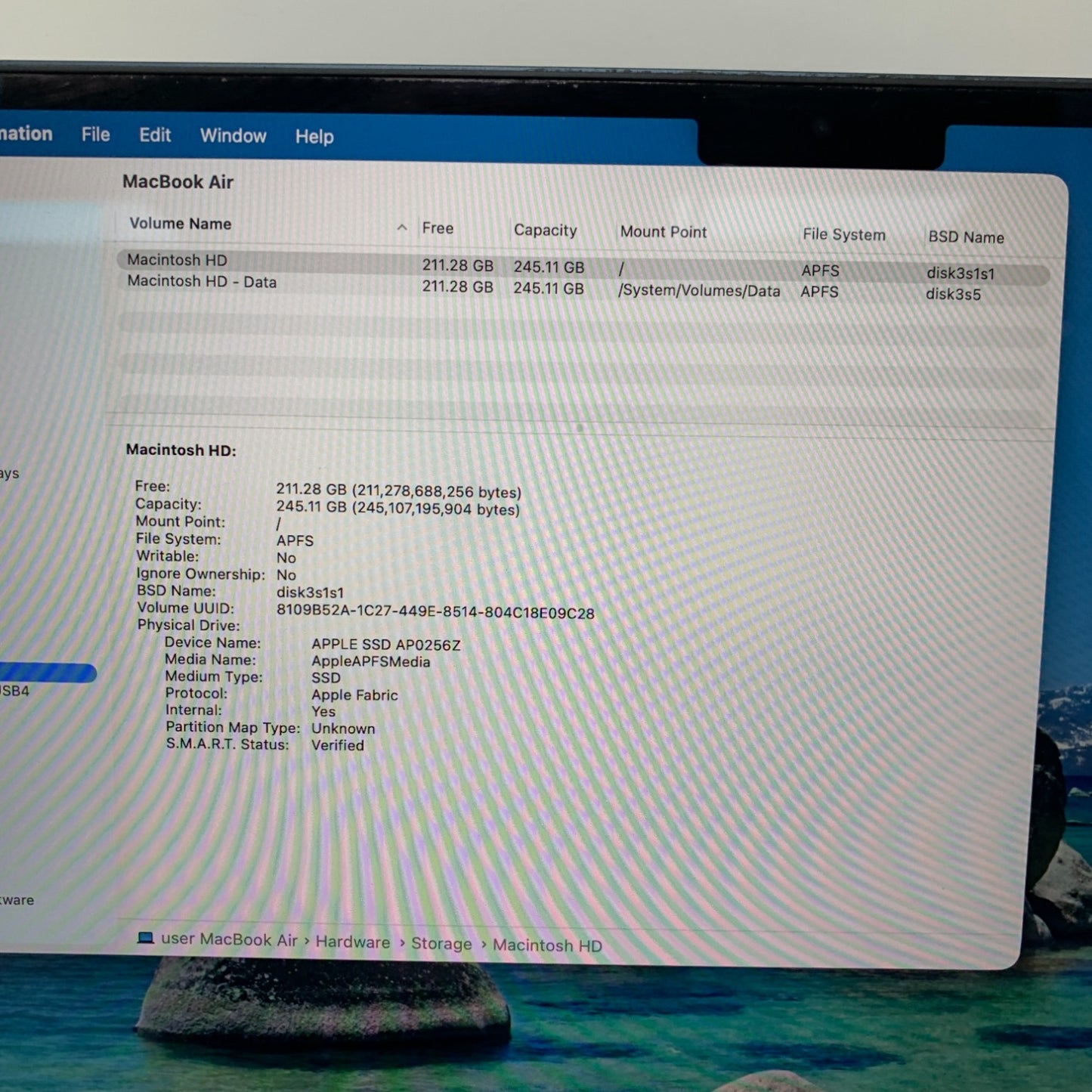Sort by Volume Name column header
The image size is (1092, 1092).
[x=180, y=224]
